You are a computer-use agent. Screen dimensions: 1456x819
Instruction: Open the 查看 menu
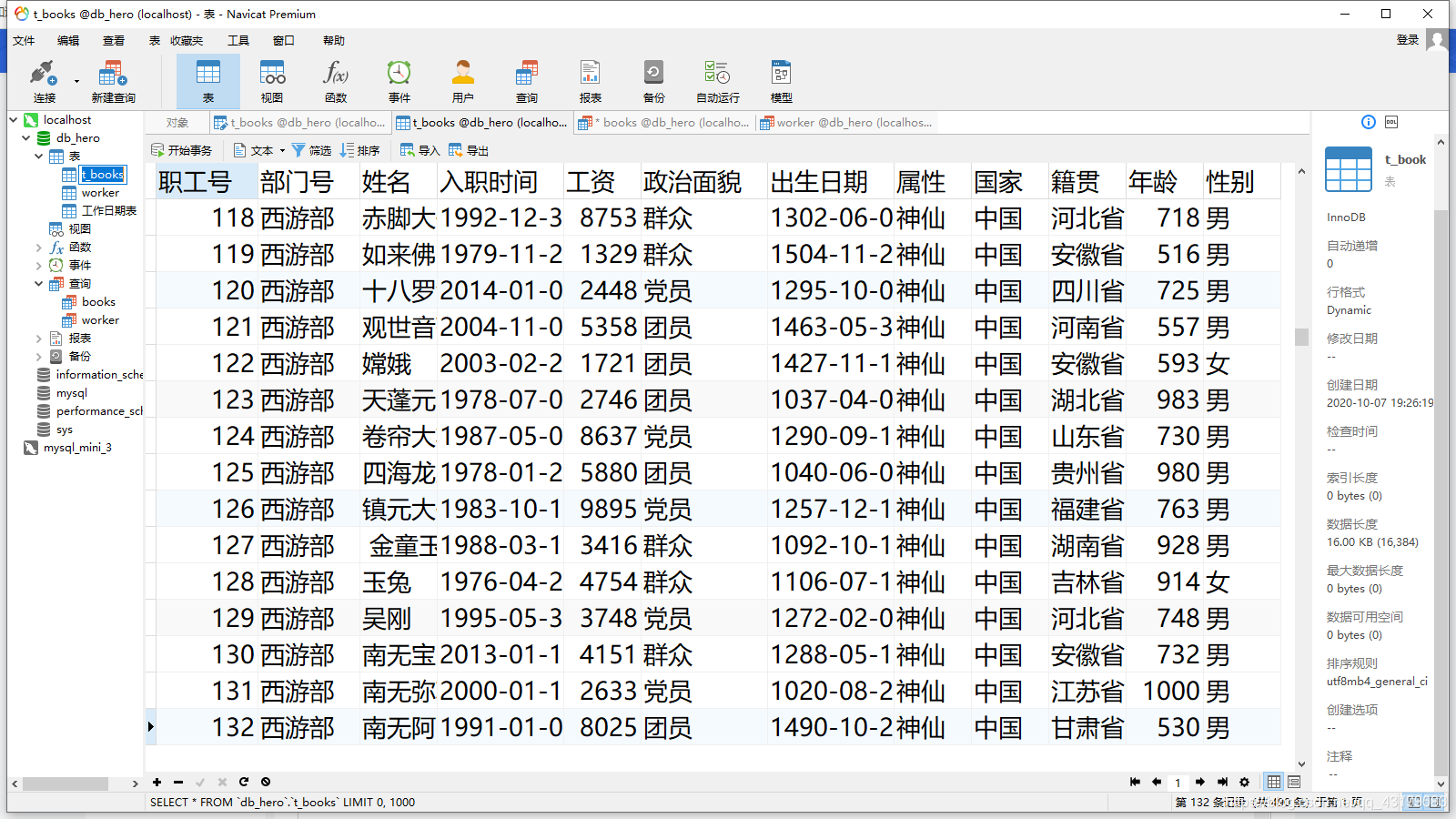tap(114, 40)
